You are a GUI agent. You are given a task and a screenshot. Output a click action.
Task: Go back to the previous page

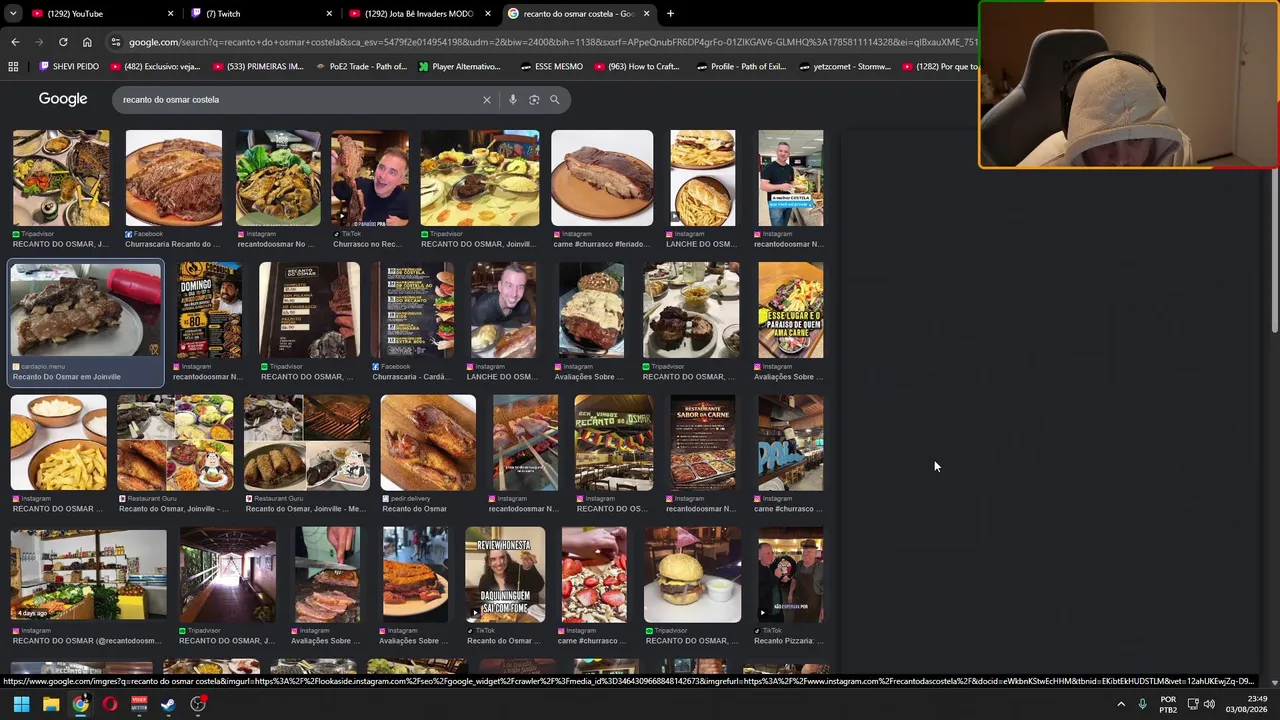click(x=15, y=42)
